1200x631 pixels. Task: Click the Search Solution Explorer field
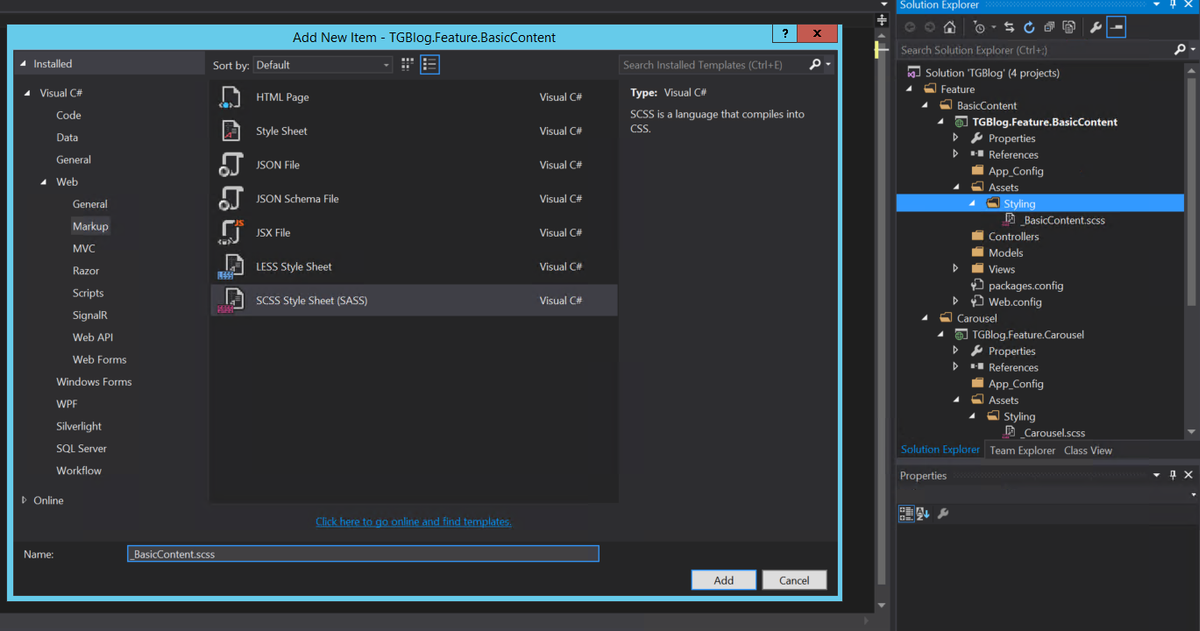click(x=1033, y=49)
